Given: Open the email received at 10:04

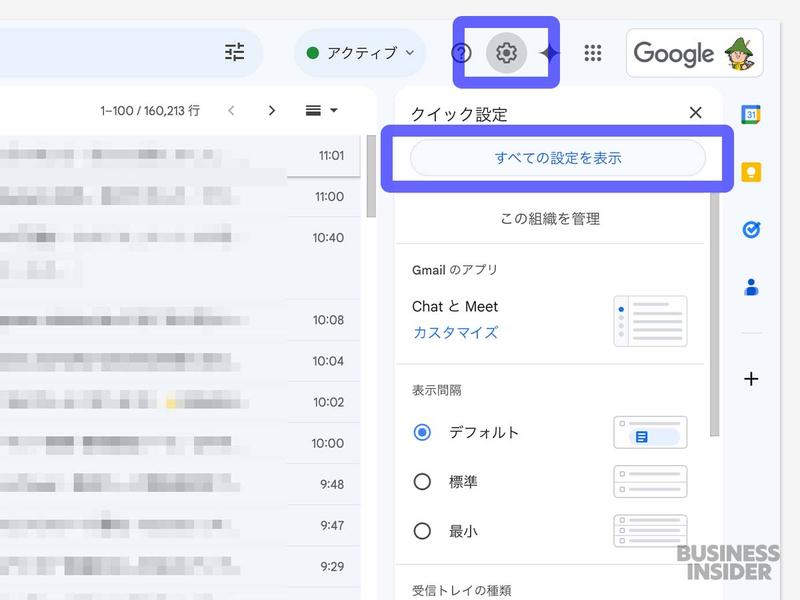Looking at the screenshot, I should coord(180,361).
